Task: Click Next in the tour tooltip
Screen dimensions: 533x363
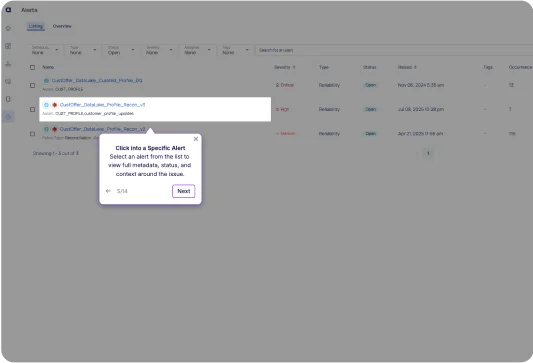Action: (184, 191)
